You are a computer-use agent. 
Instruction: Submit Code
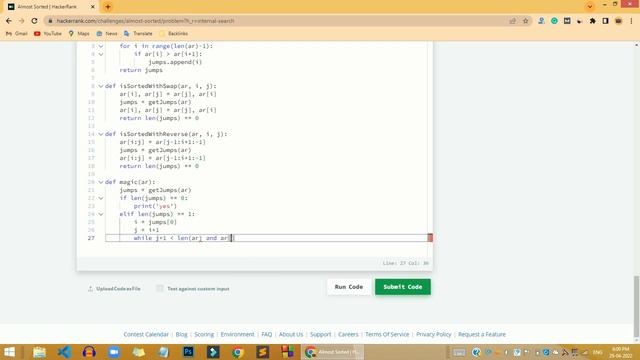tap(403, 287)
